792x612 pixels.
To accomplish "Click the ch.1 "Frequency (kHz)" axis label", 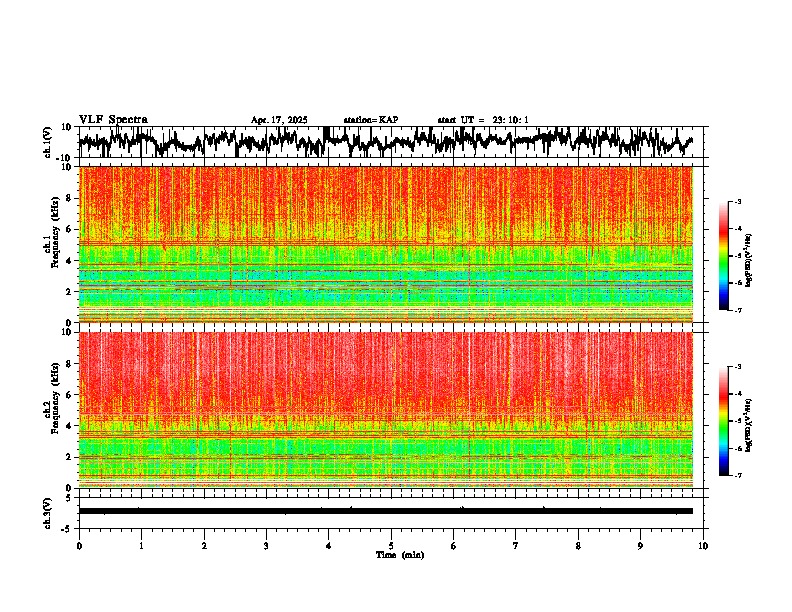I will tap(55, 233).
